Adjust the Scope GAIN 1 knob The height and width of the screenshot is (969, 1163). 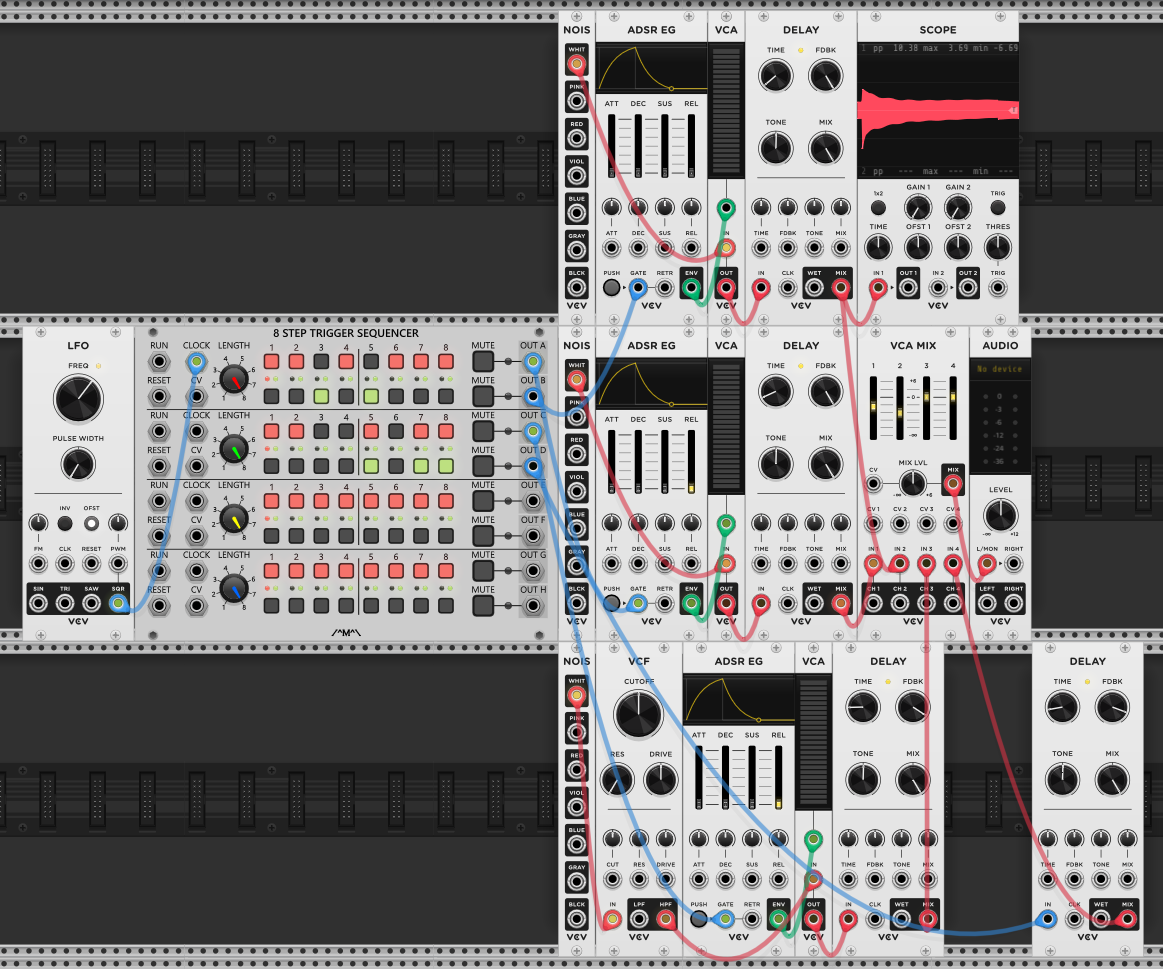click(918, 208)
